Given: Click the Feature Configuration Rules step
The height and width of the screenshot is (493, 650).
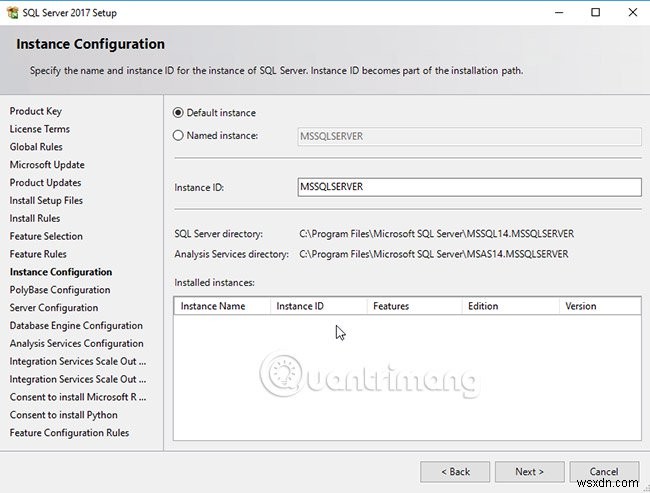Looking at the screenshot, I should click(x=69, y=432).
